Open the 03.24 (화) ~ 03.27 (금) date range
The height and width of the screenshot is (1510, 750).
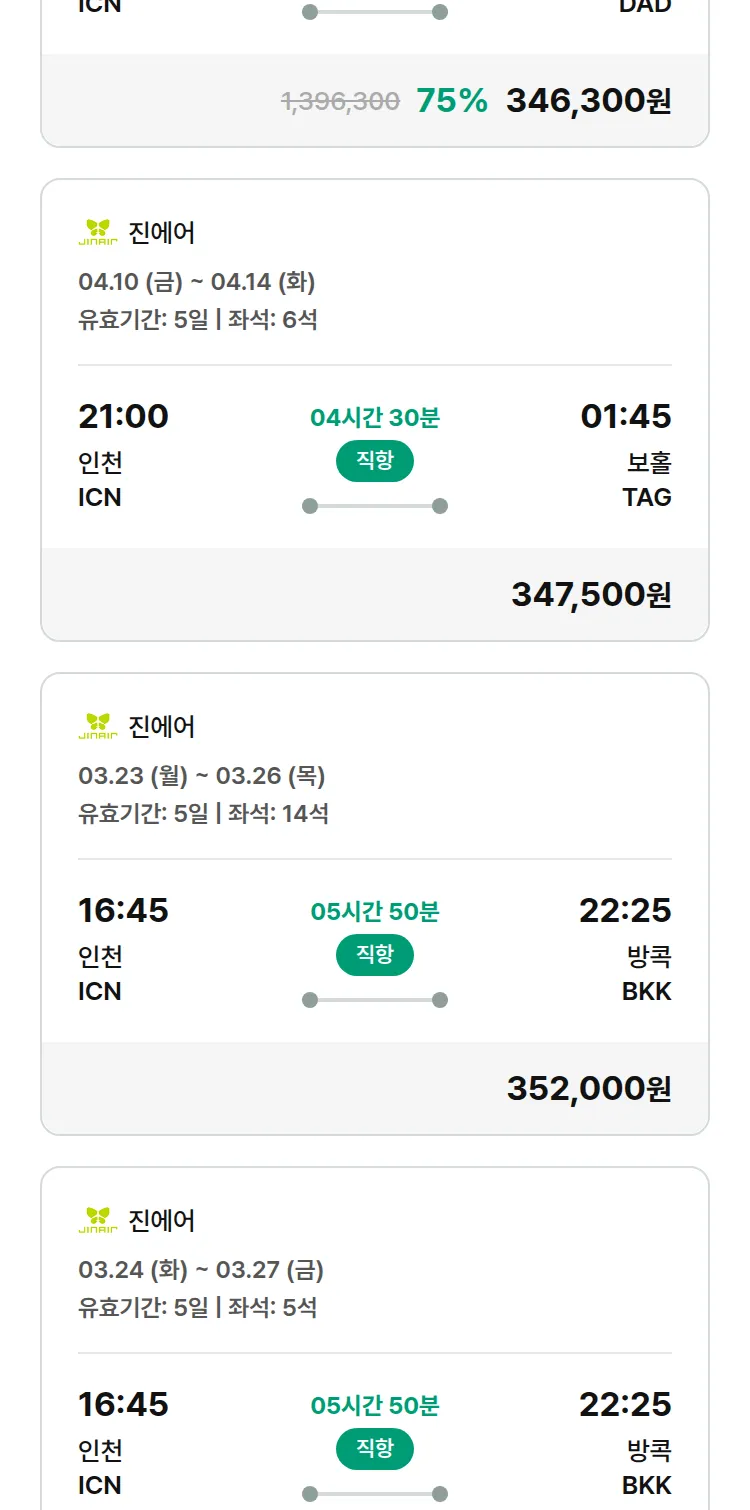pyautogui.click(x=201, y=1270)
